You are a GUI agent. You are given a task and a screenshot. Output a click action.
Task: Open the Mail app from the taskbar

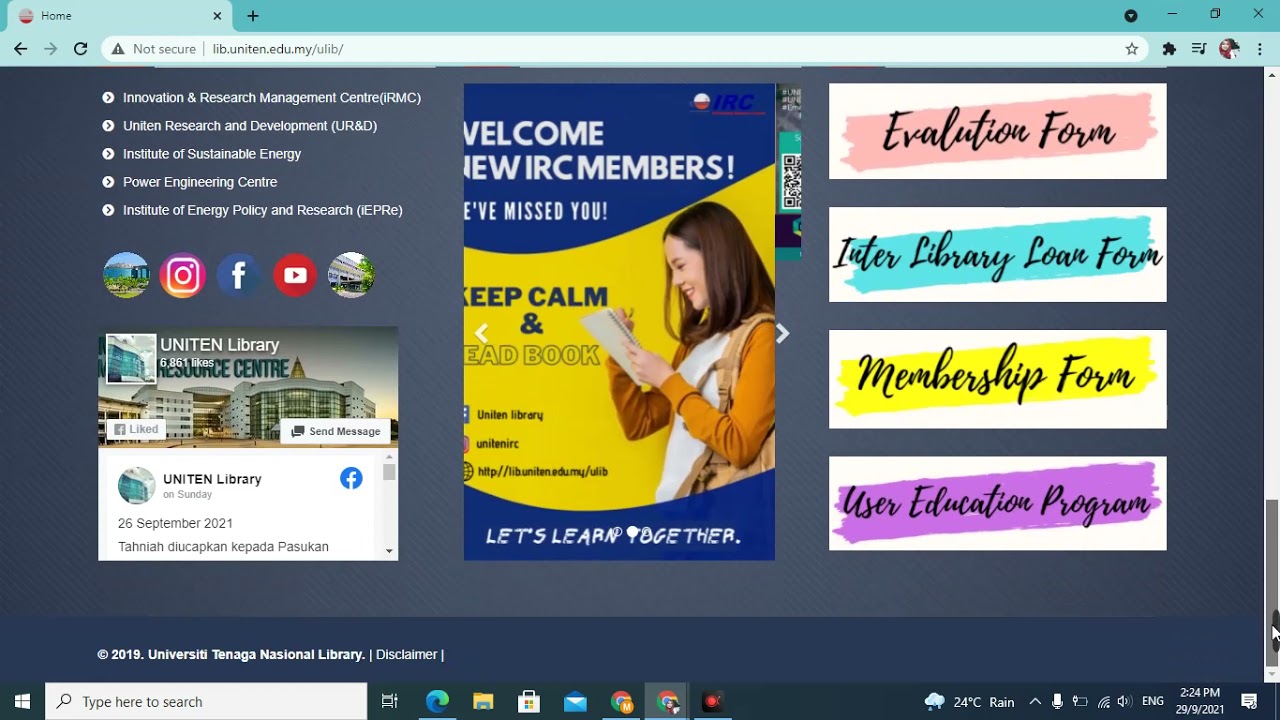tap(575, 701)
